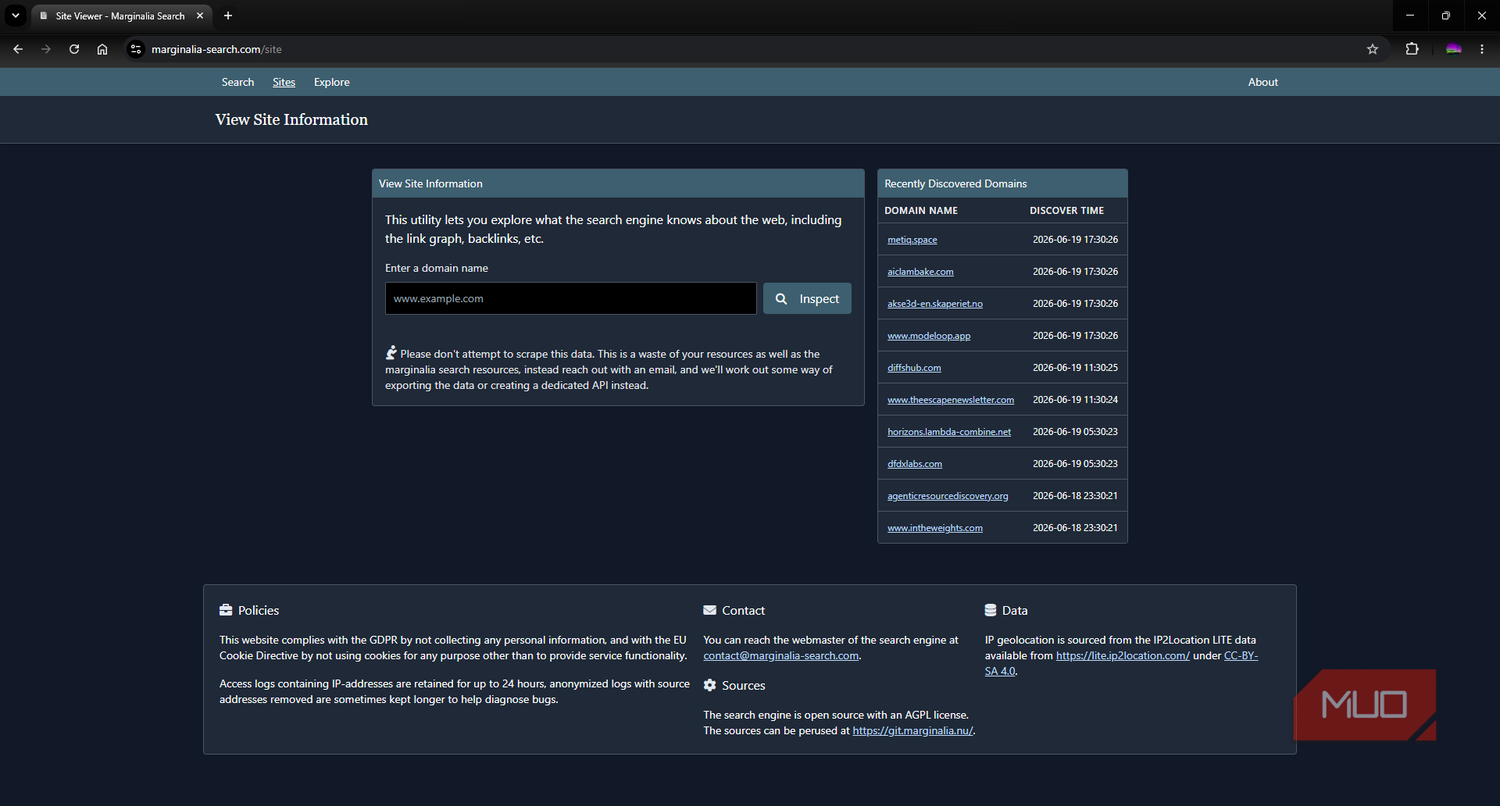Go to the browser home icon

tap(102, 49)
